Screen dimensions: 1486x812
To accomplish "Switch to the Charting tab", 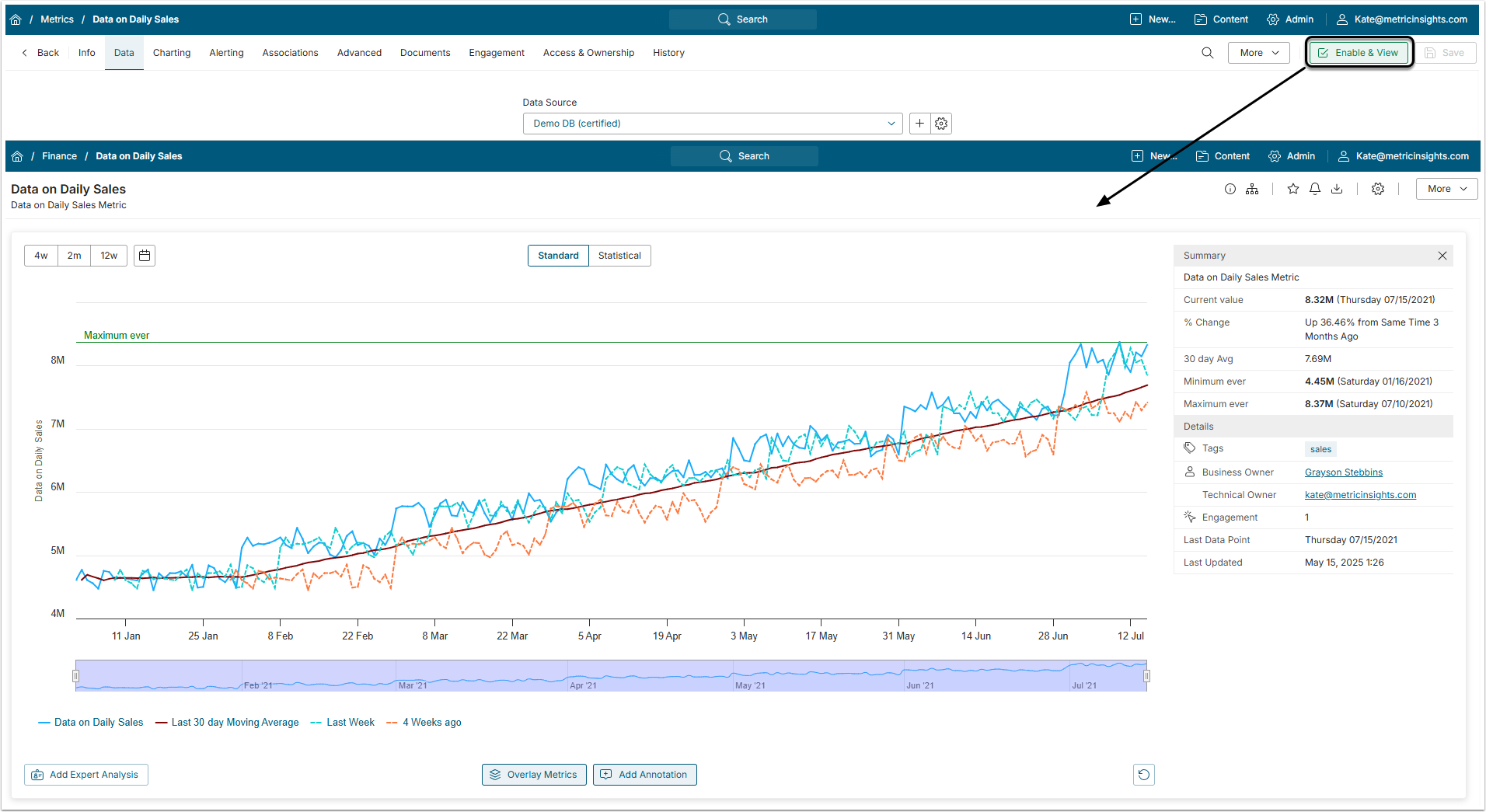I will point(172,53).
